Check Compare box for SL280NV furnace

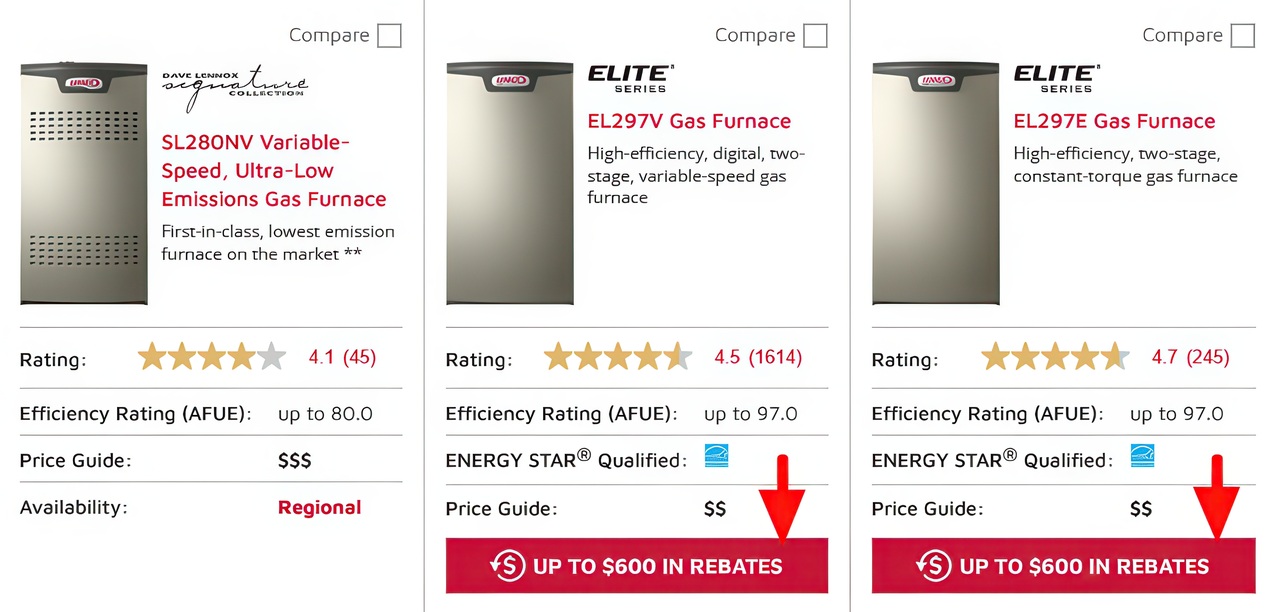pos(389,36)
